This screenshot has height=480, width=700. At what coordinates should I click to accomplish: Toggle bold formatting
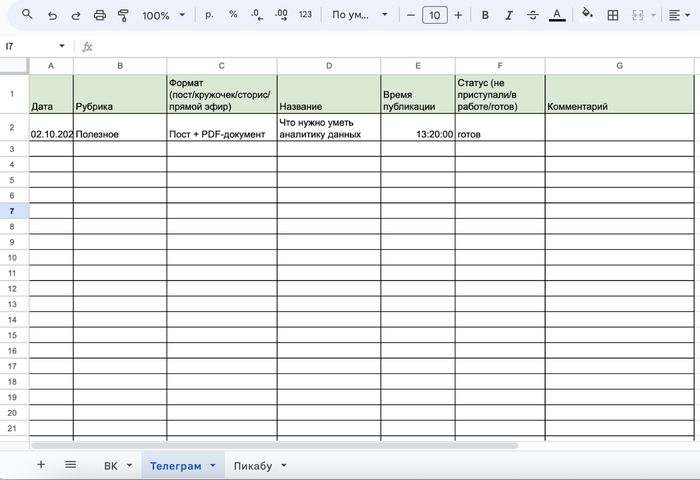coord(485,15)
